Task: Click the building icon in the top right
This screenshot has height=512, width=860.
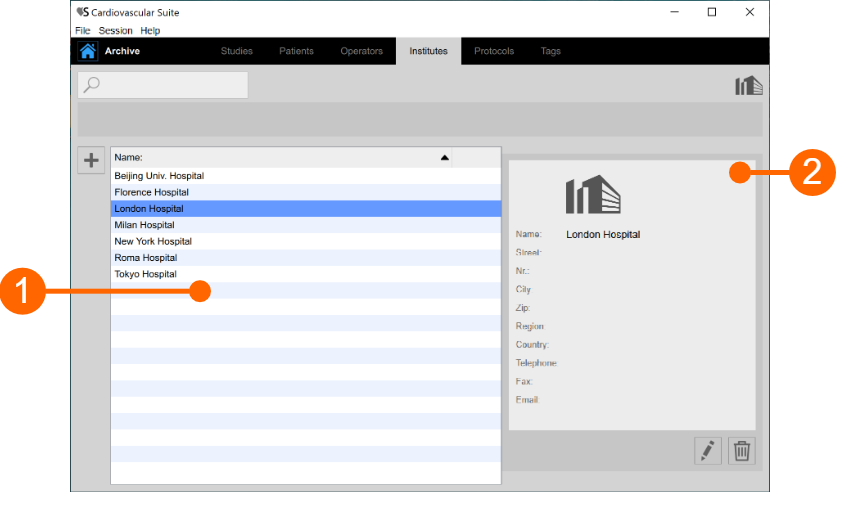Action: pyautogui.click(x=748, y=86)
